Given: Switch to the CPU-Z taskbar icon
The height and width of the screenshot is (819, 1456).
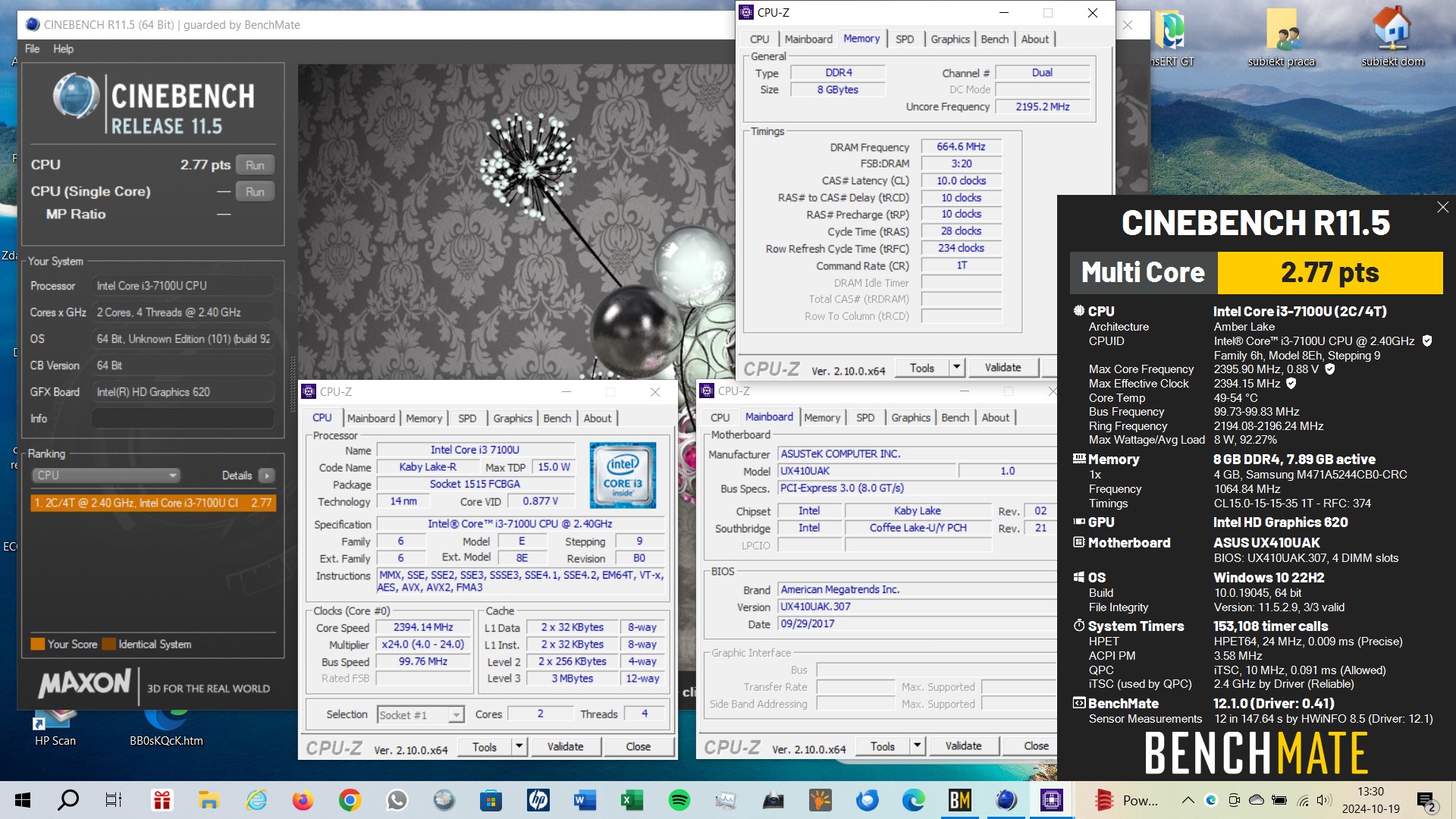Looking at the screenshot, I should click(x=1052, y=800).
